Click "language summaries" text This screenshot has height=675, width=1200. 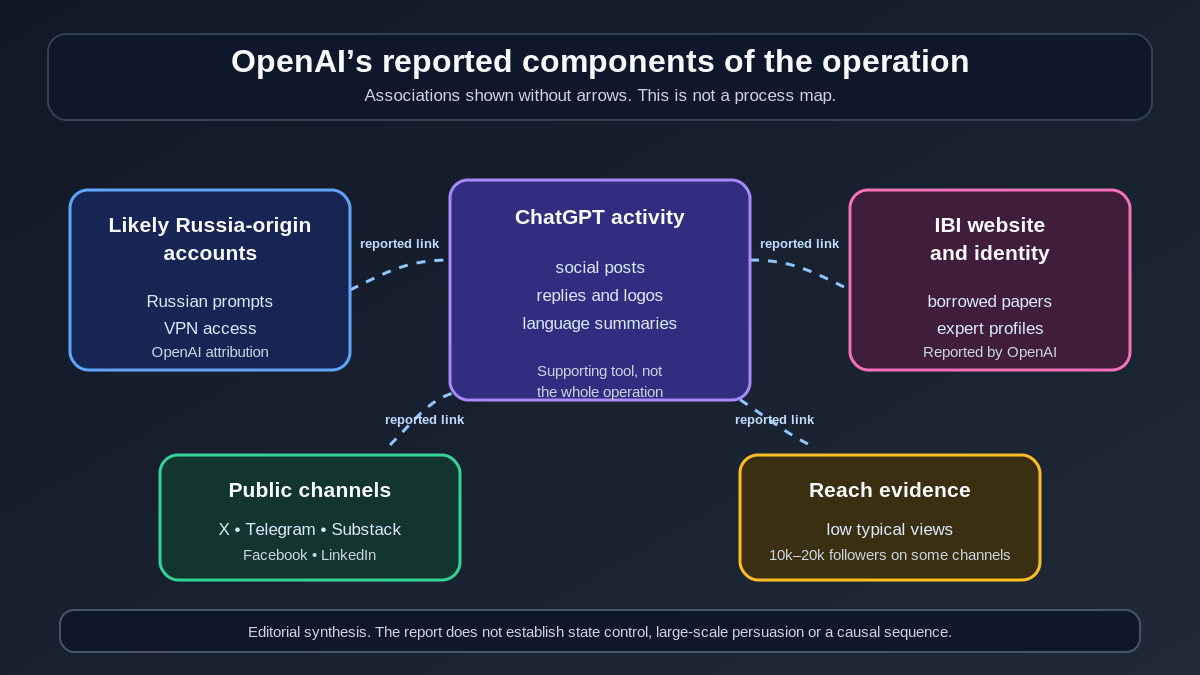click(x=600, y=324)
